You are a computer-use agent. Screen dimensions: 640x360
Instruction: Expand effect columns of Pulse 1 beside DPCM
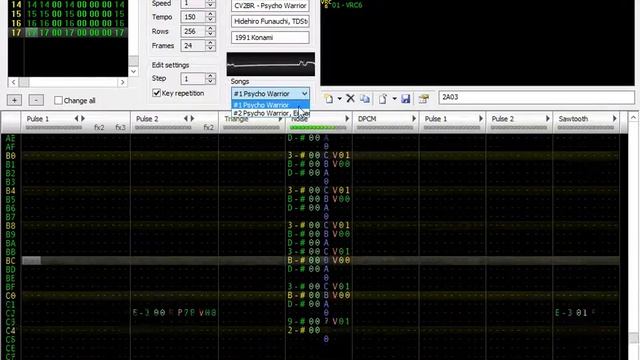(481, 118)
